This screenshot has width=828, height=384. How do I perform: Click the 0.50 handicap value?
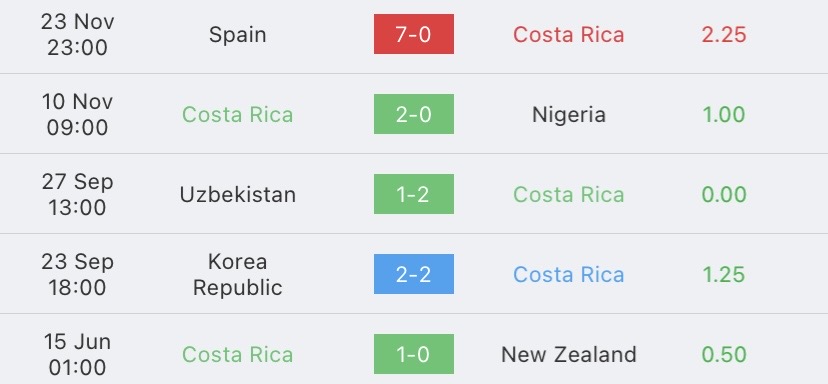(723, 354)
